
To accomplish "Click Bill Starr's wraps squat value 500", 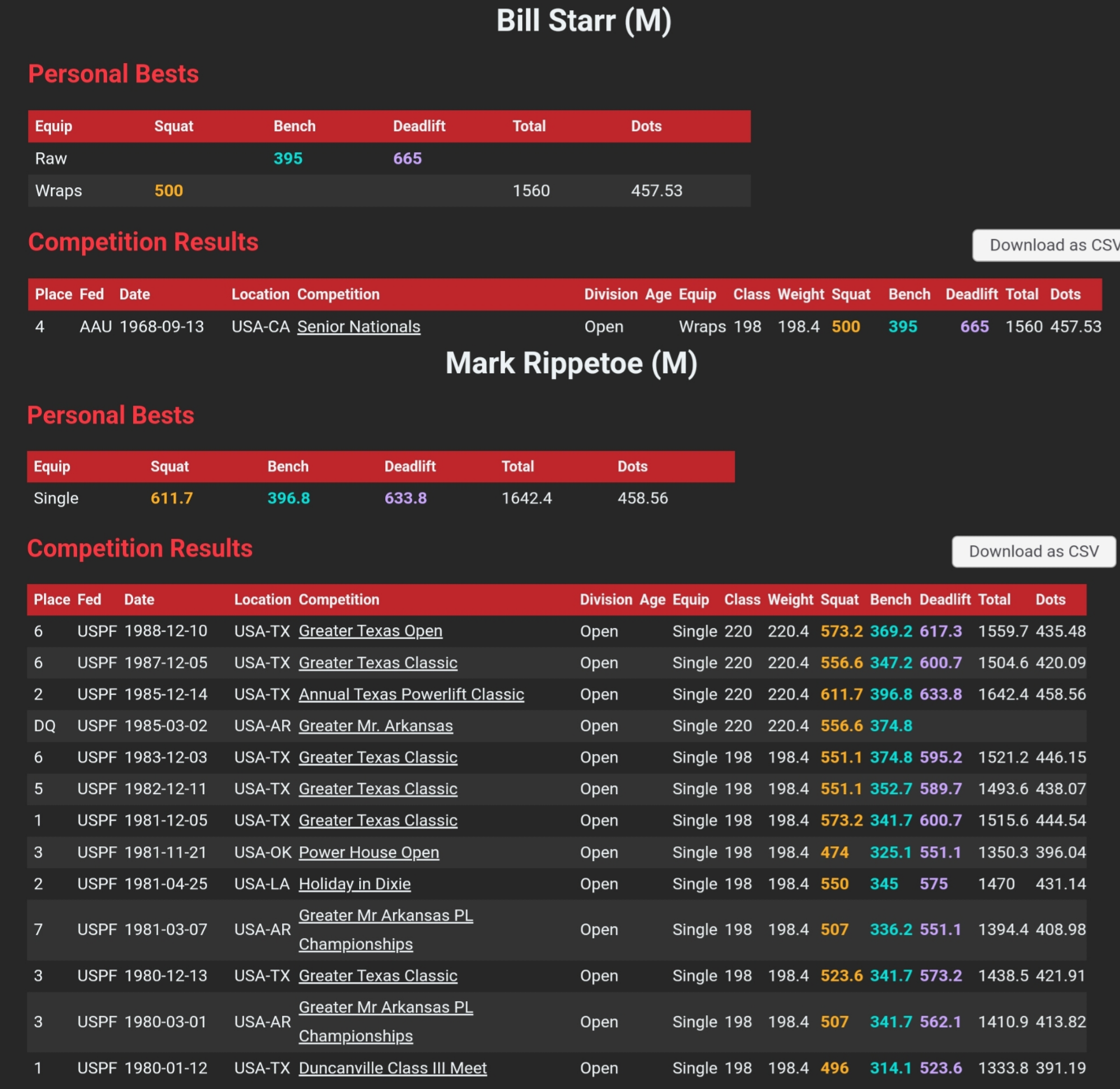I will point(169,191).
